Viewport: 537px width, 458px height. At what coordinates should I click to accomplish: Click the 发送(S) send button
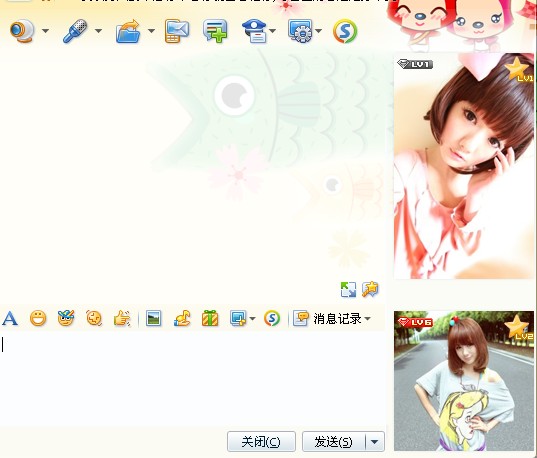click(333, 442)
